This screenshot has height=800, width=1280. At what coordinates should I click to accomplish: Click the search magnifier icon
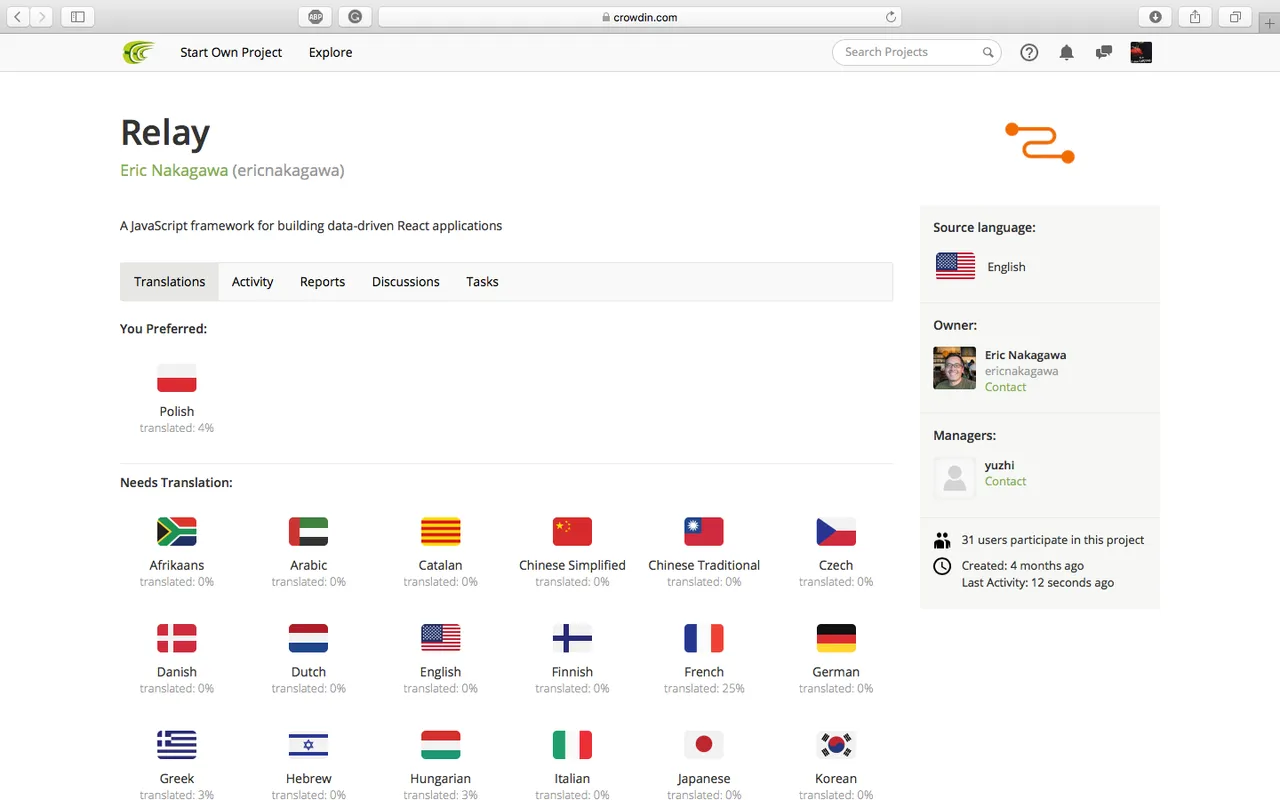pos(988,53)
